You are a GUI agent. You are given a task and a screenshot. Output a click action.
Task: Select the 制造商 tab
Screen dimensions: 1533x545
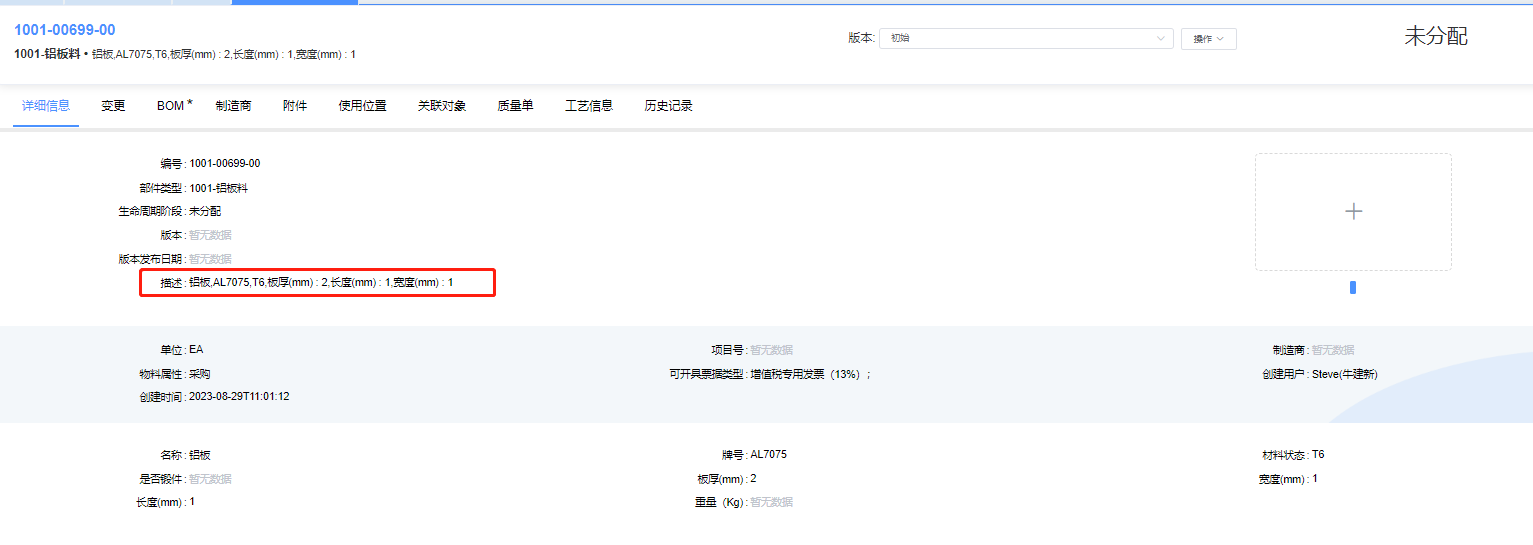[x=233, y=106]
